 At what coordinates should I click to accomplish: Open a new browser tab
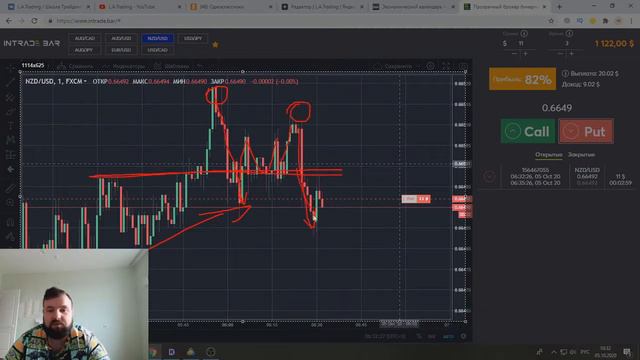click(560, 7)
